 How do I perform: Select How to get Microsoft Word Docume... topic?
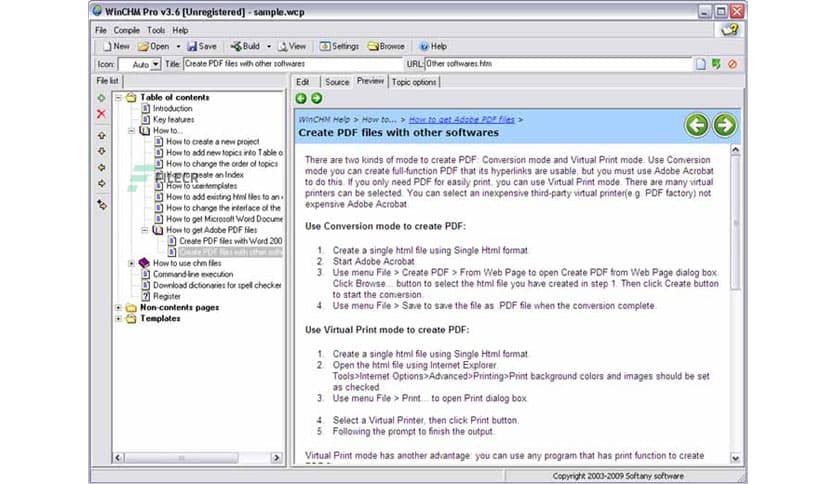click(224, 219)
